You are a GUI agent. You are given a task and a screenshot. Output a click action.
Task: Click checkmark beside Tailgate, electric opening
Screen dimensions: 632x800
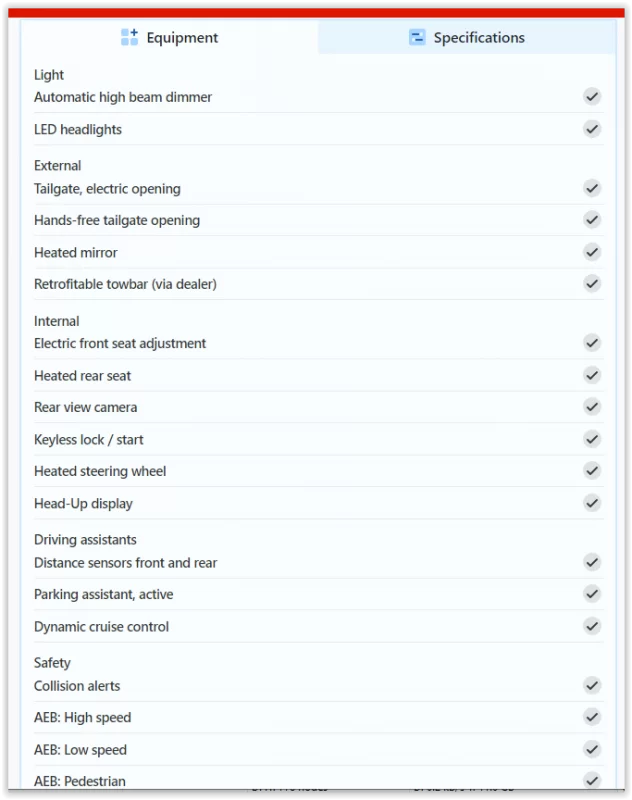[x=592, y=188]
